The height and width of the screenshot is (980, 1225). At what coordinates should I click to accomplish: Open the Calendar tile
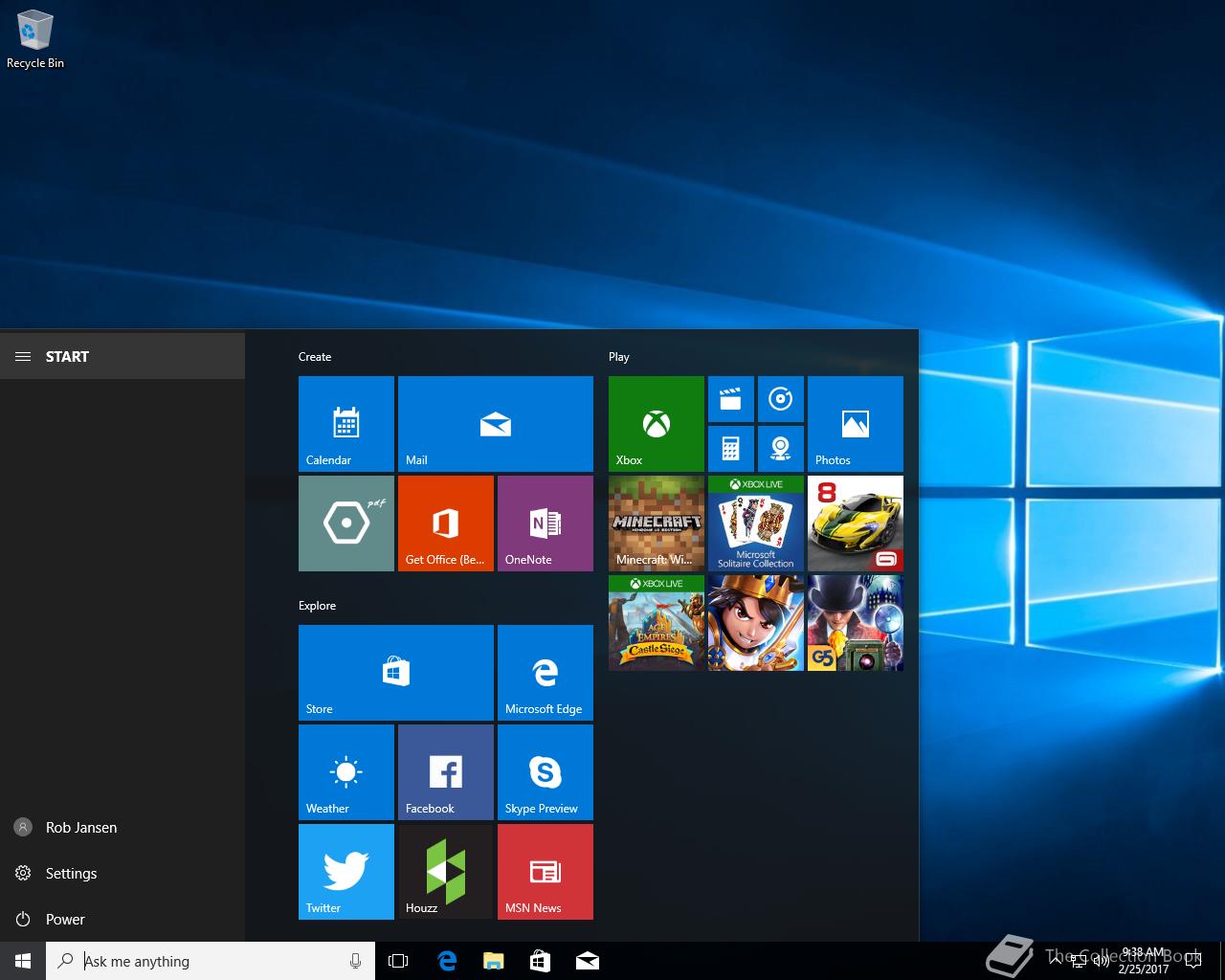346,424
